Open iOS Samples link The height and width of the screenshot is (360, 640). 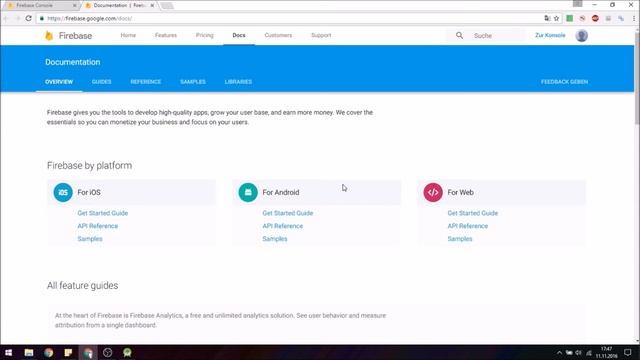tap(90, 239)
